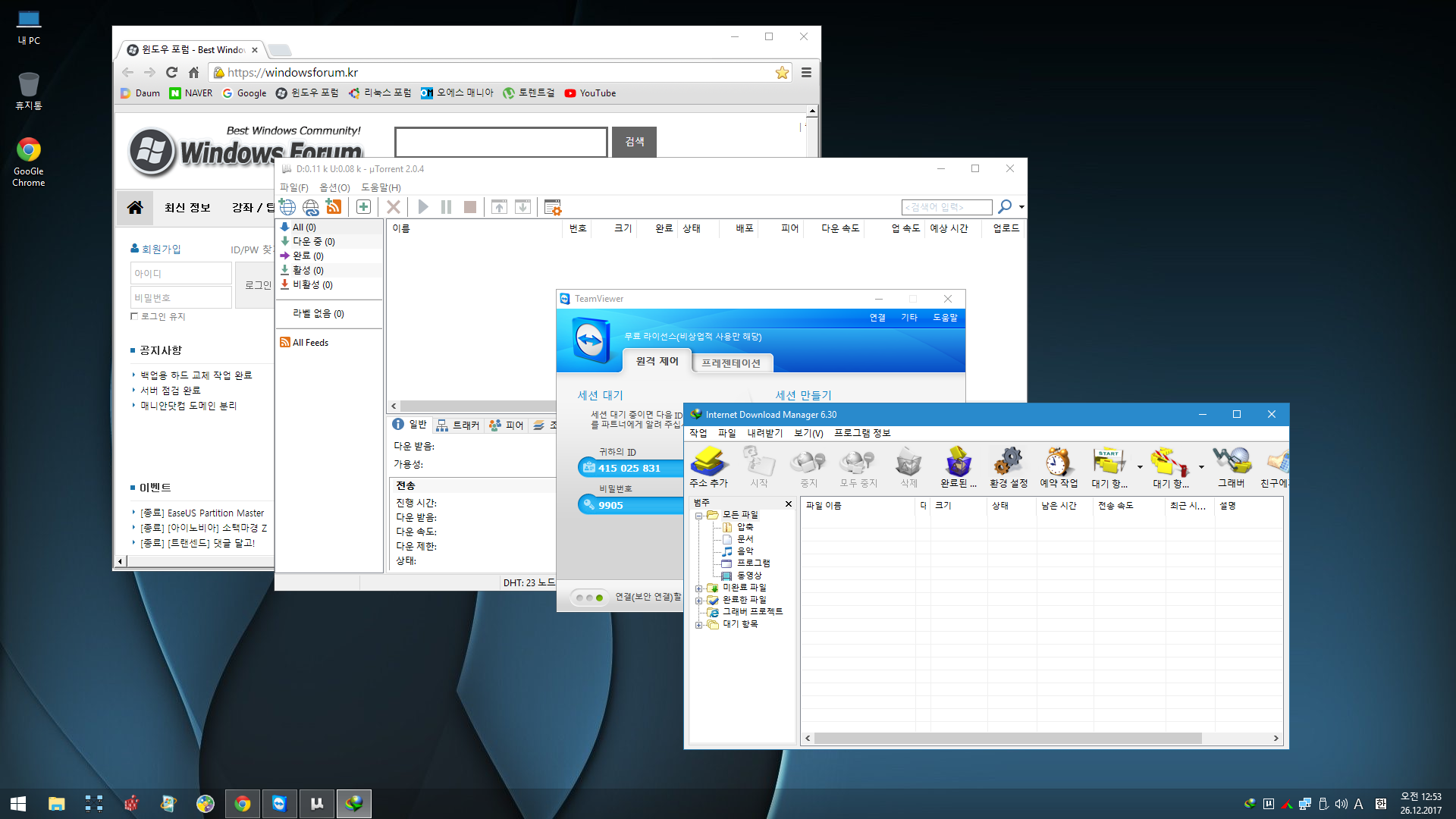Open IDM 보기(V) menu

tap(808, 433)
